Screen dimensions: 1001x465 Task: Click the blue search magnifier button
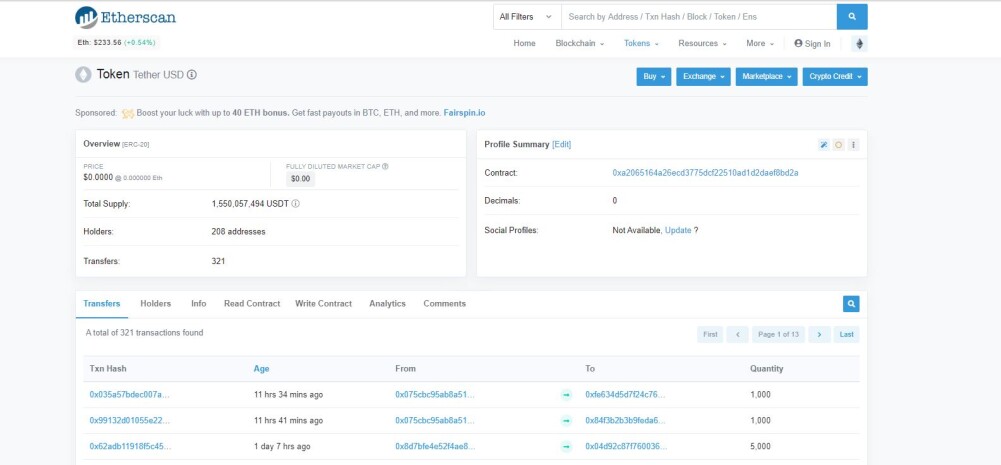coord(852,17)
